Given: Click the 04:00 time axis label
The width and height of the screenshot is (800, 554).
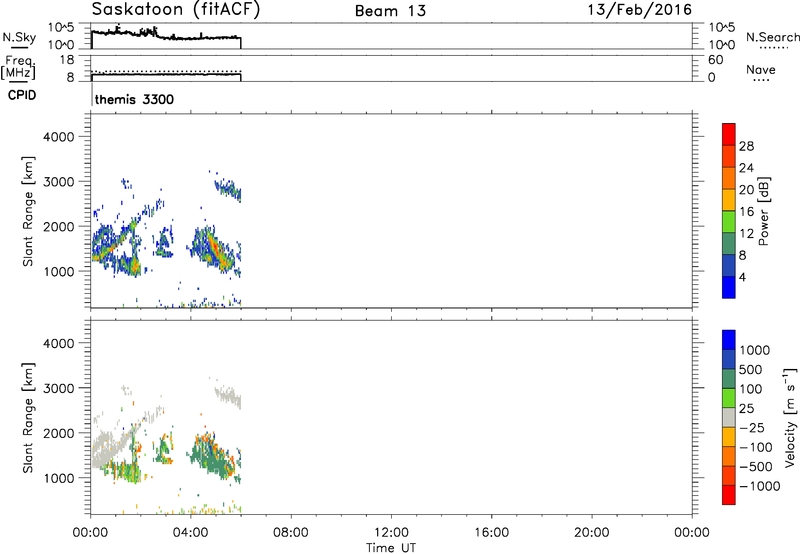Looking at the screenshot, I should [x=191, y=533].
